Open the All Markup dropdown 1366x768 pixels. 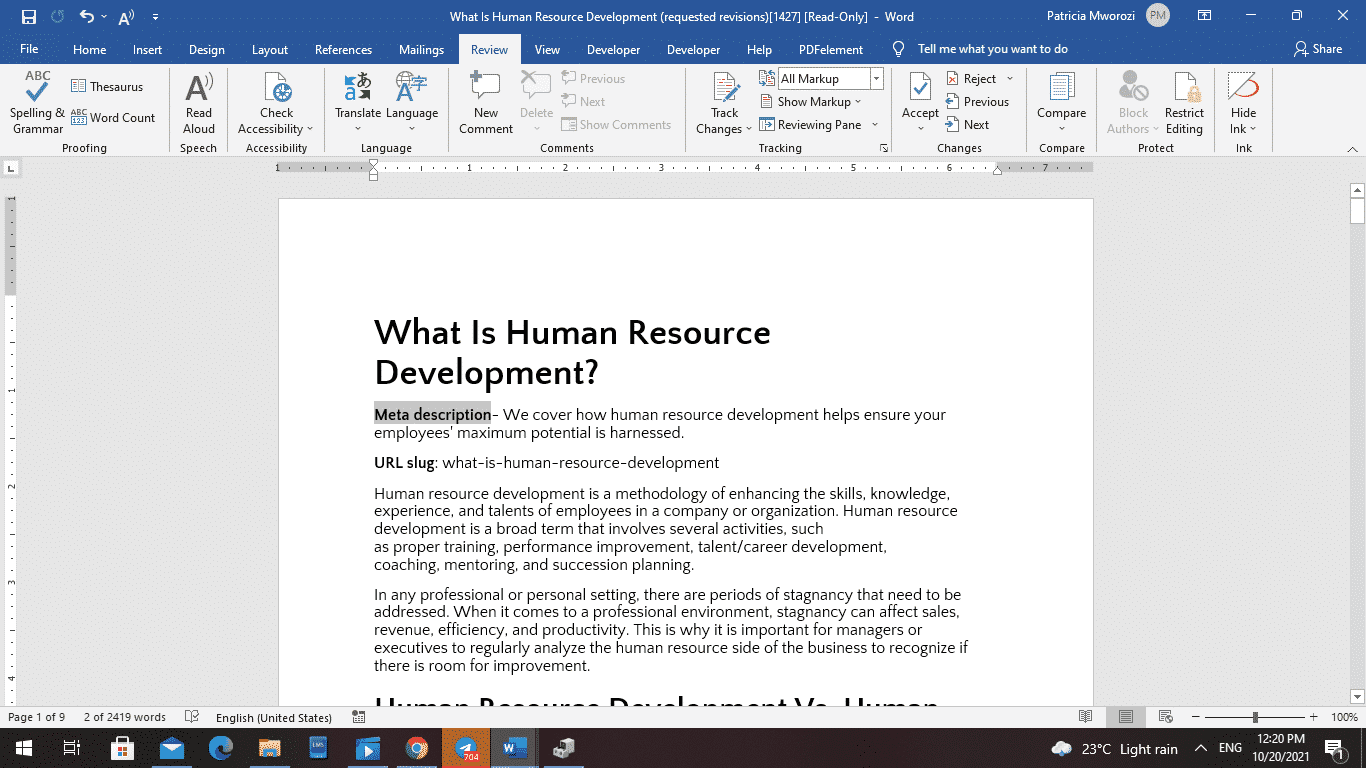[876, 78]
